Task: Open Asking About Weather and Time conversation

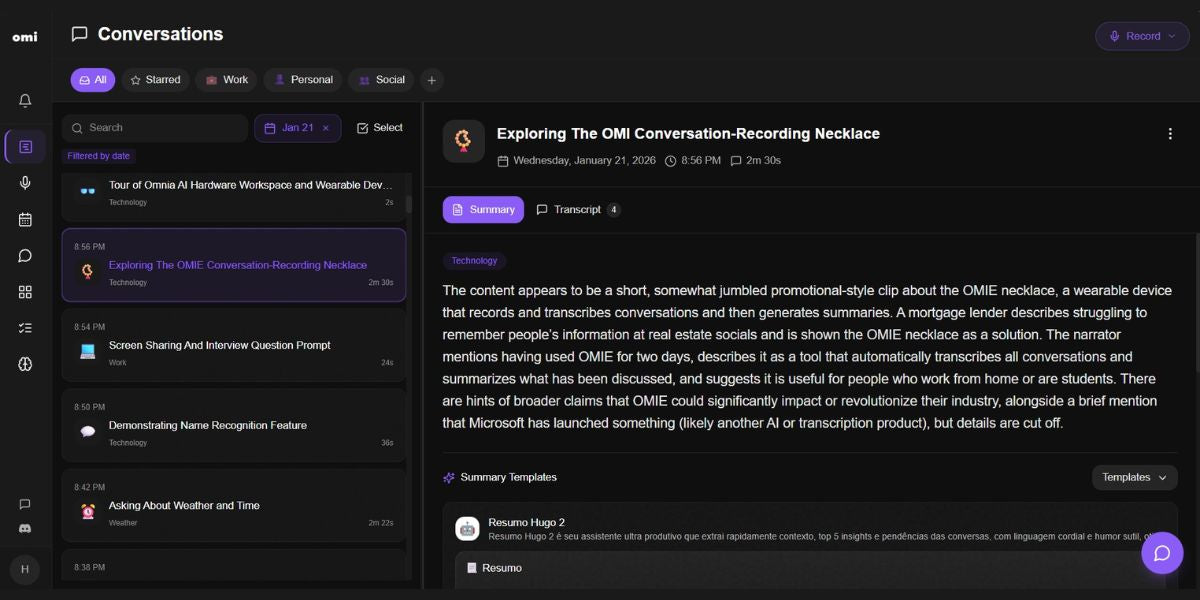Action: coord(234,505)
